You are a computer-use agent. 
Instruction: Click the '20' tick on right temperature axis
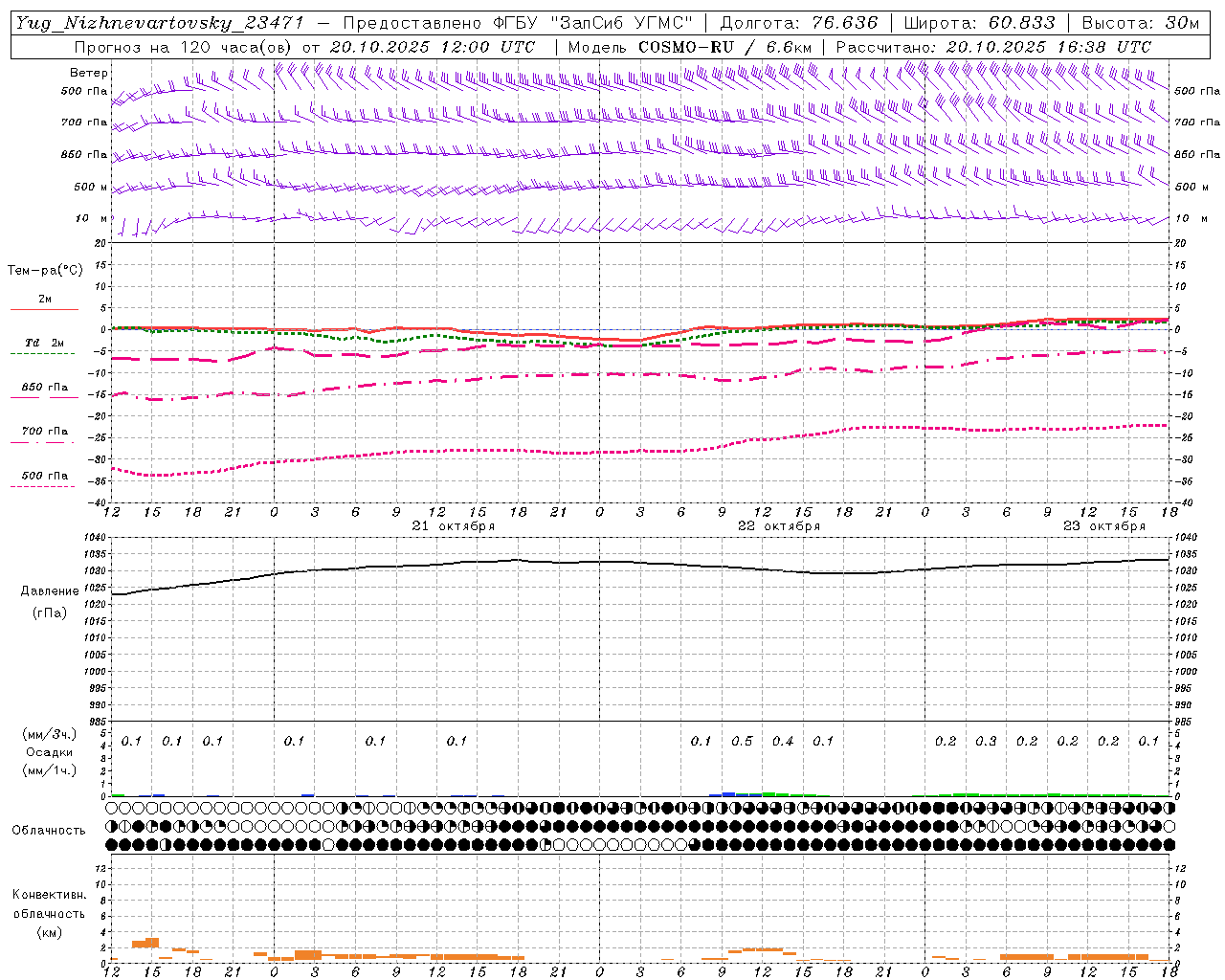tap(1181, 243)
